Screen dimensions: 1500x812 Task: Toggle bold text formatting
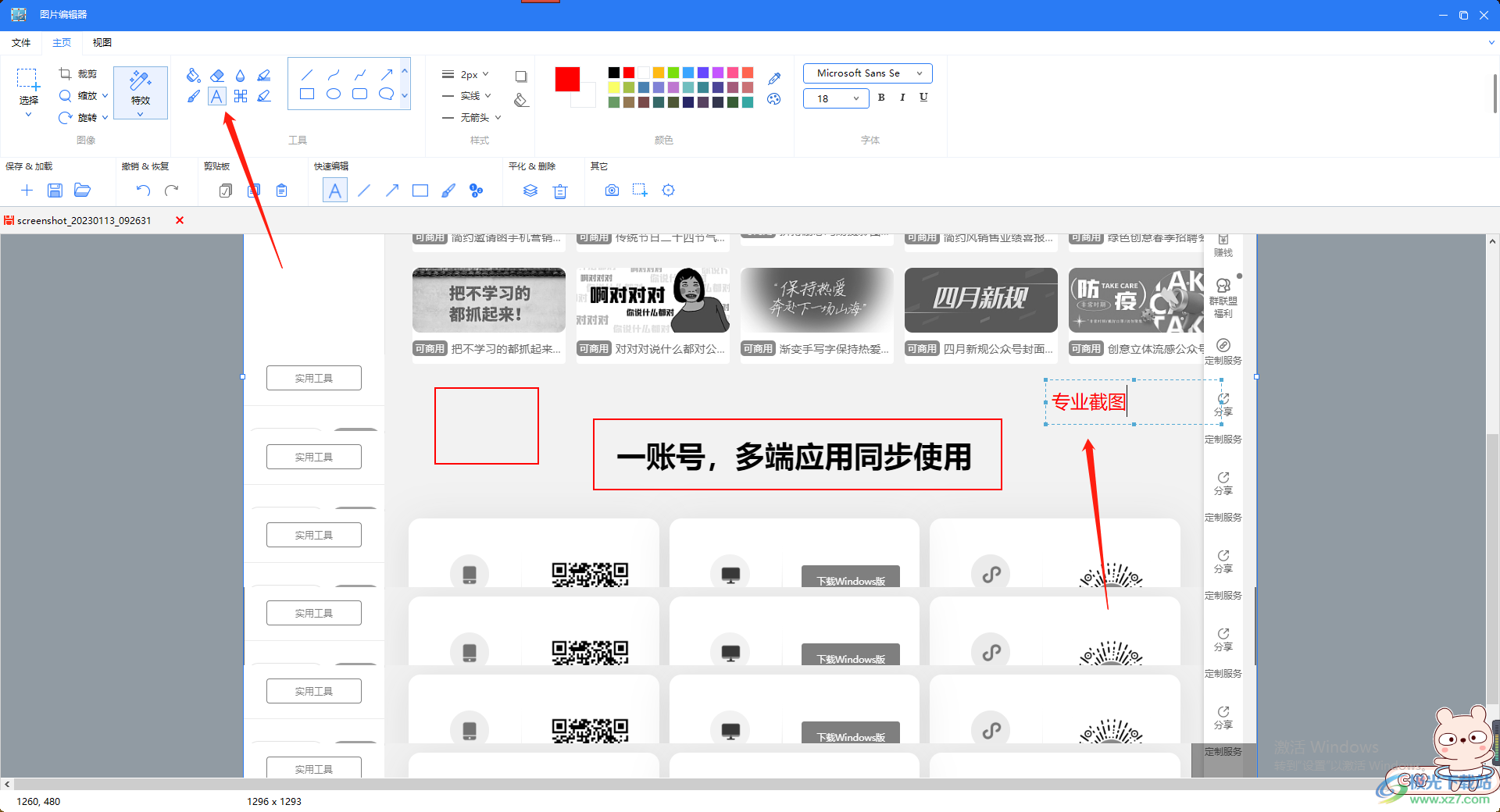(x=881, y=98)
